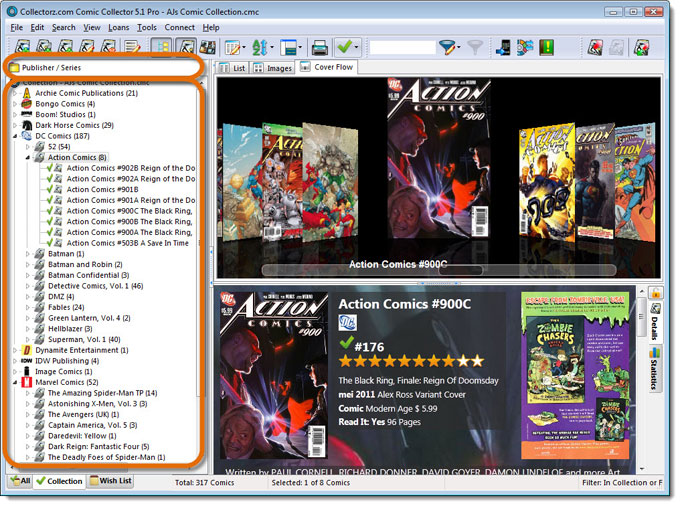Expand the Batman series node
This screenshot has height=506, width=680.
coord(28,254)
